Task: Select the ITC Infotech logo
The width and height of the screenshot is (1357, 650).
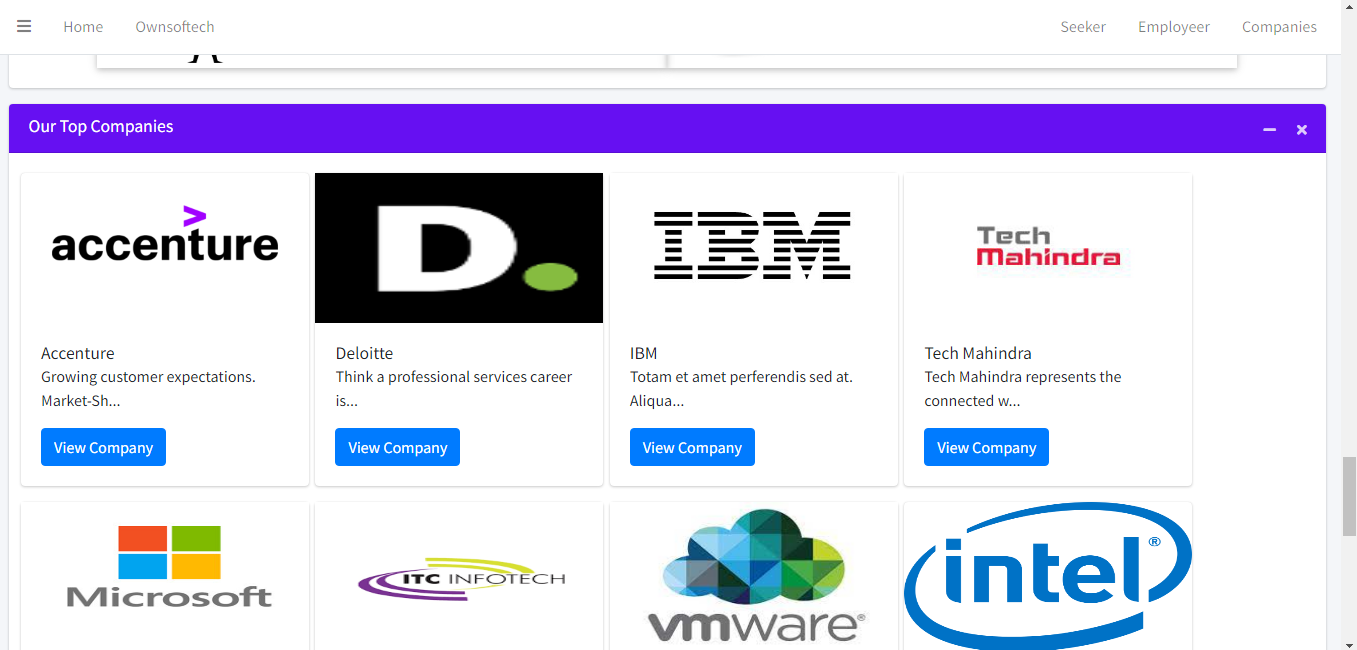Action: pos(461,578)
